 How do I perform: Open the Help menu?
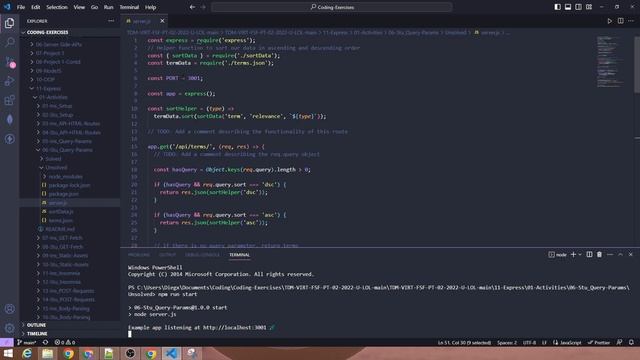click(151, 7)
